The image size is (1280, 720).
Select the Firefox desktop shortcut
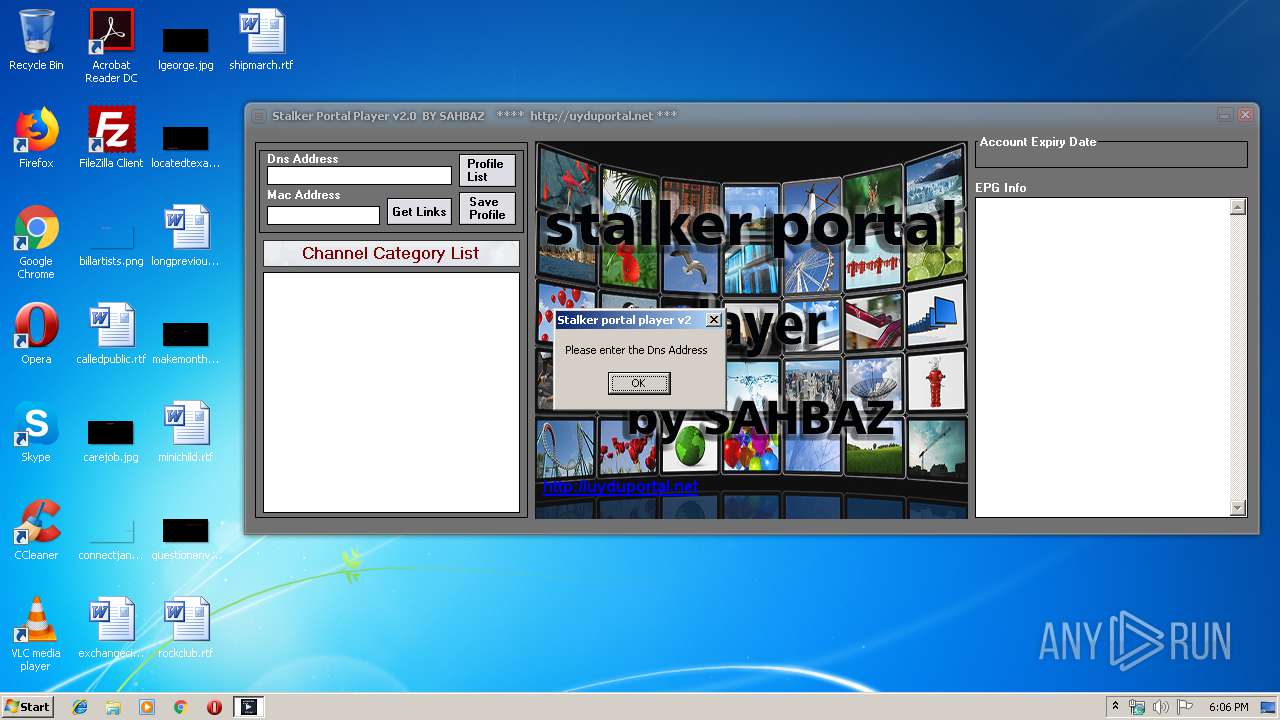coord(36,138)
